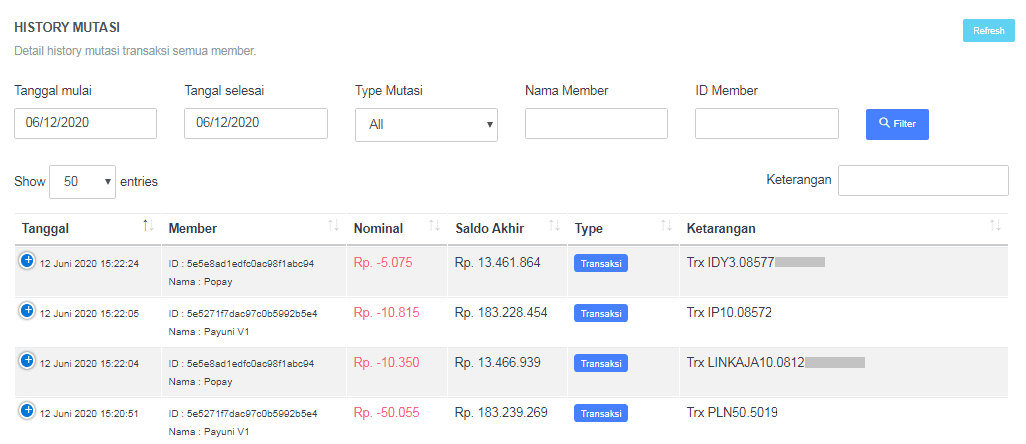The width and height of the screenshot is (1026, 444).
Task: Click the Tanggal mulai date field
Action: click(x=85, y=124)
